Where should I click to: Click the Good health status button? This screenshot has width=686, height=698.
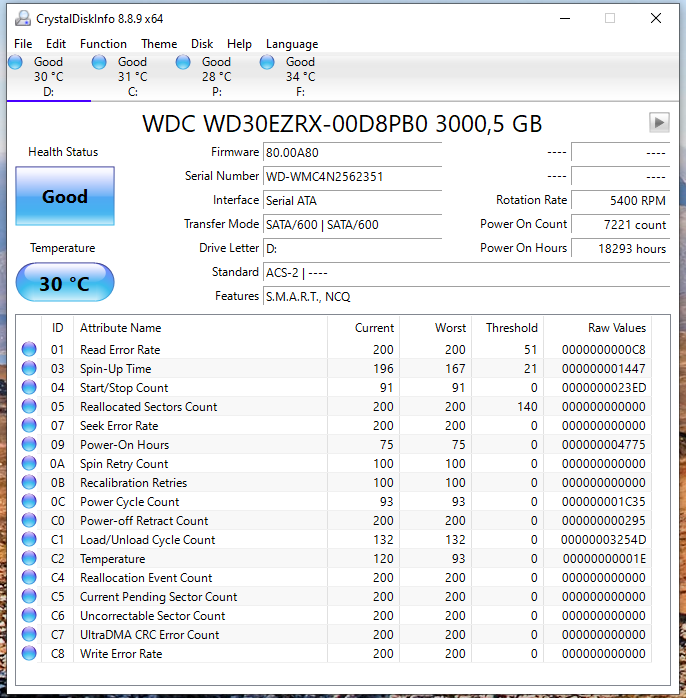coord(65,196)
